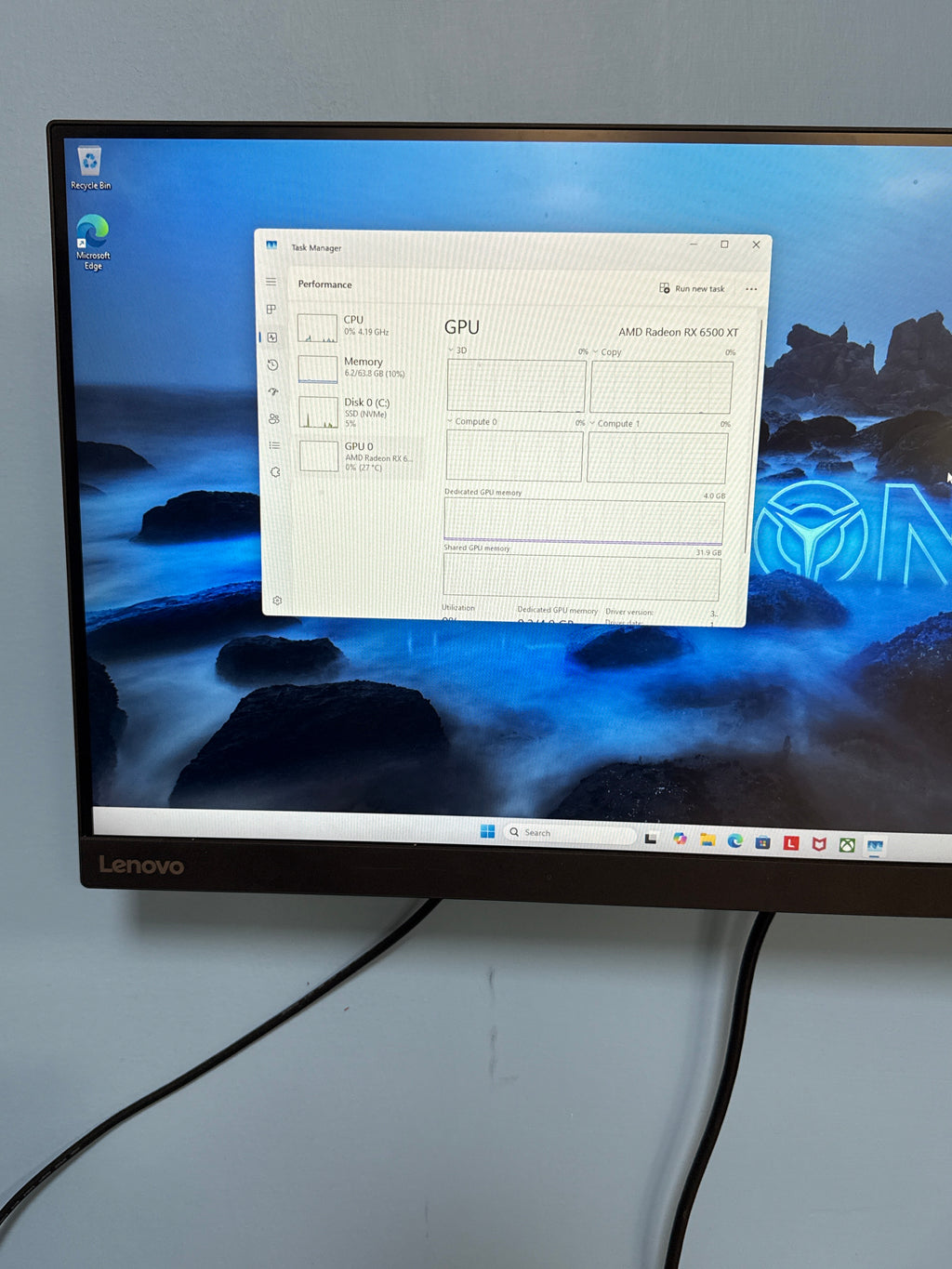Click the Memory mini graph thumbnail
Viewport: 952px width, 1269px height.
[x=318, y=369]
